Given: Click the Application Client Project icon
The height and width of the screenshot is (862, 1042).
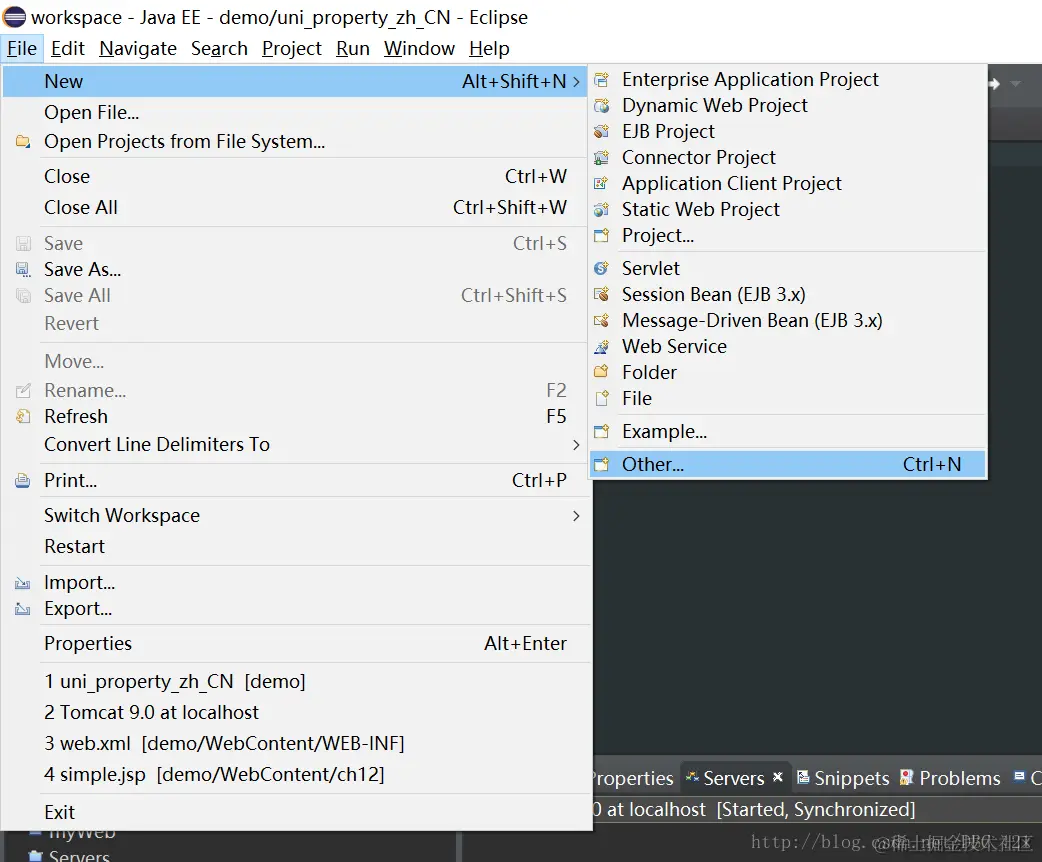Looking at the screenshot, I should tap(601, 183).
